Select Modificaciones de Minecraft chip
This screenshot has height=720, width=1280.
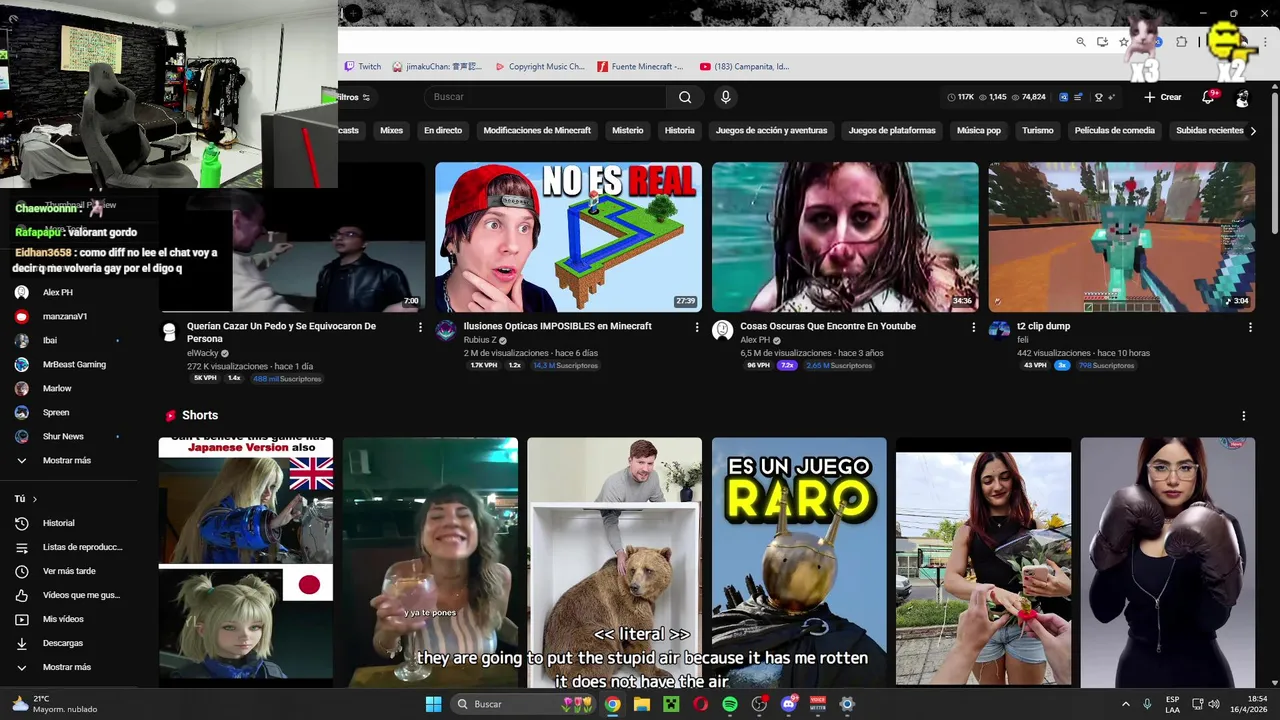[x=537, y=130]
